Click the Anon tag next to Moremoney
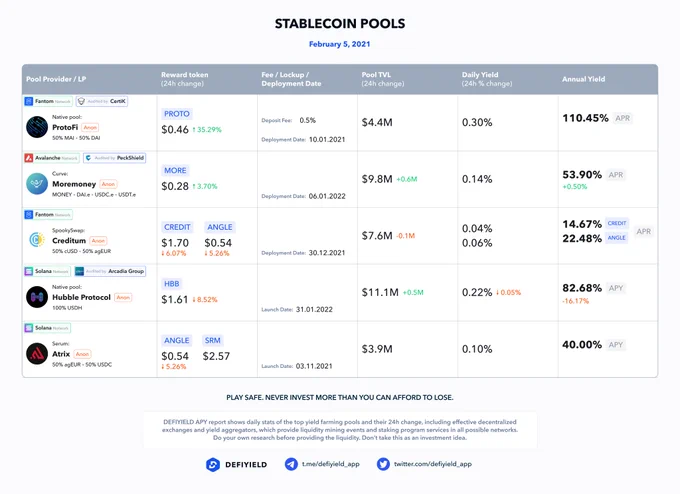680x494 pixels. [x=108, y=184]
